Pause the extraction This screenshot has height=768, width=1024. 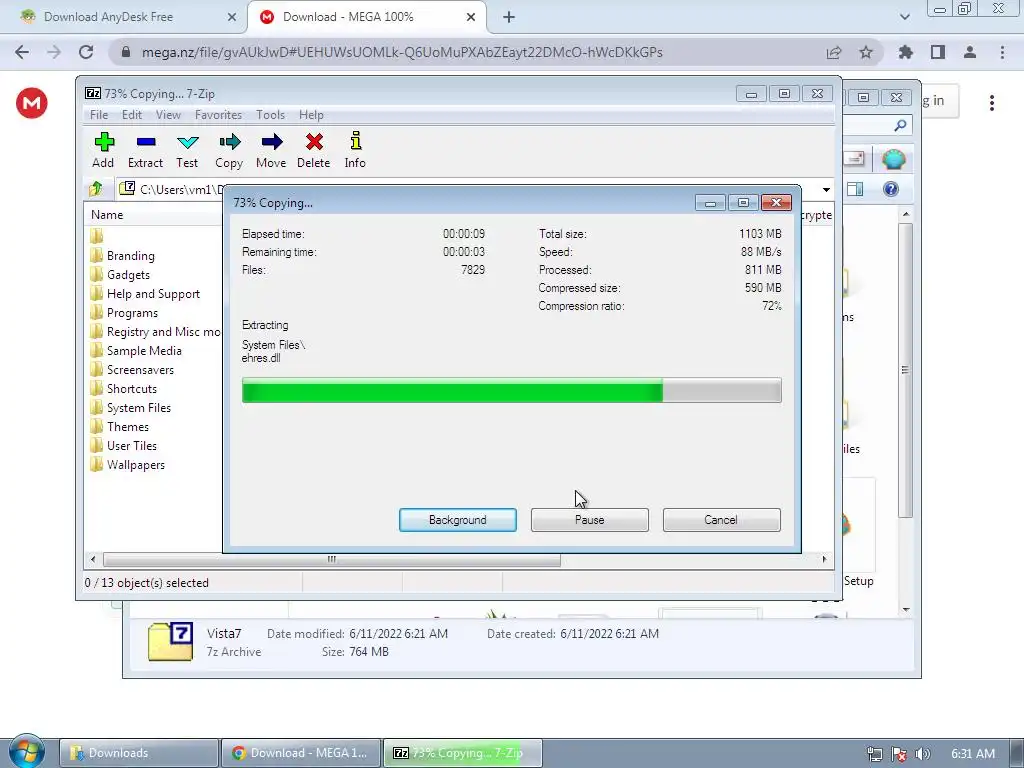(x=590, y=520)
